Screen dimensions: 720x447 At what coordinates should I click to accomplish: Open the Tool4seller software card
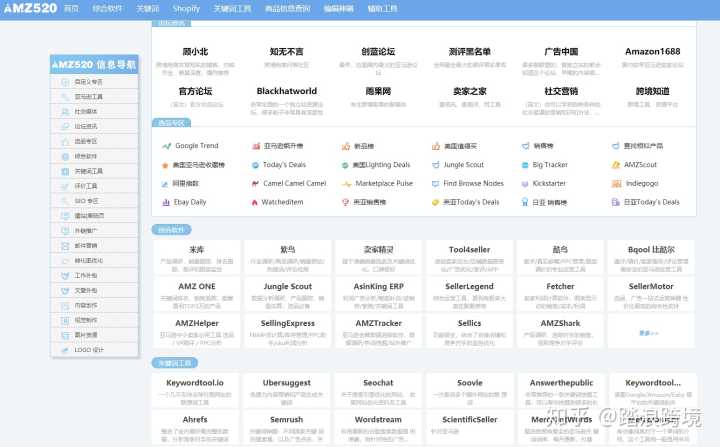click(469, 257)
